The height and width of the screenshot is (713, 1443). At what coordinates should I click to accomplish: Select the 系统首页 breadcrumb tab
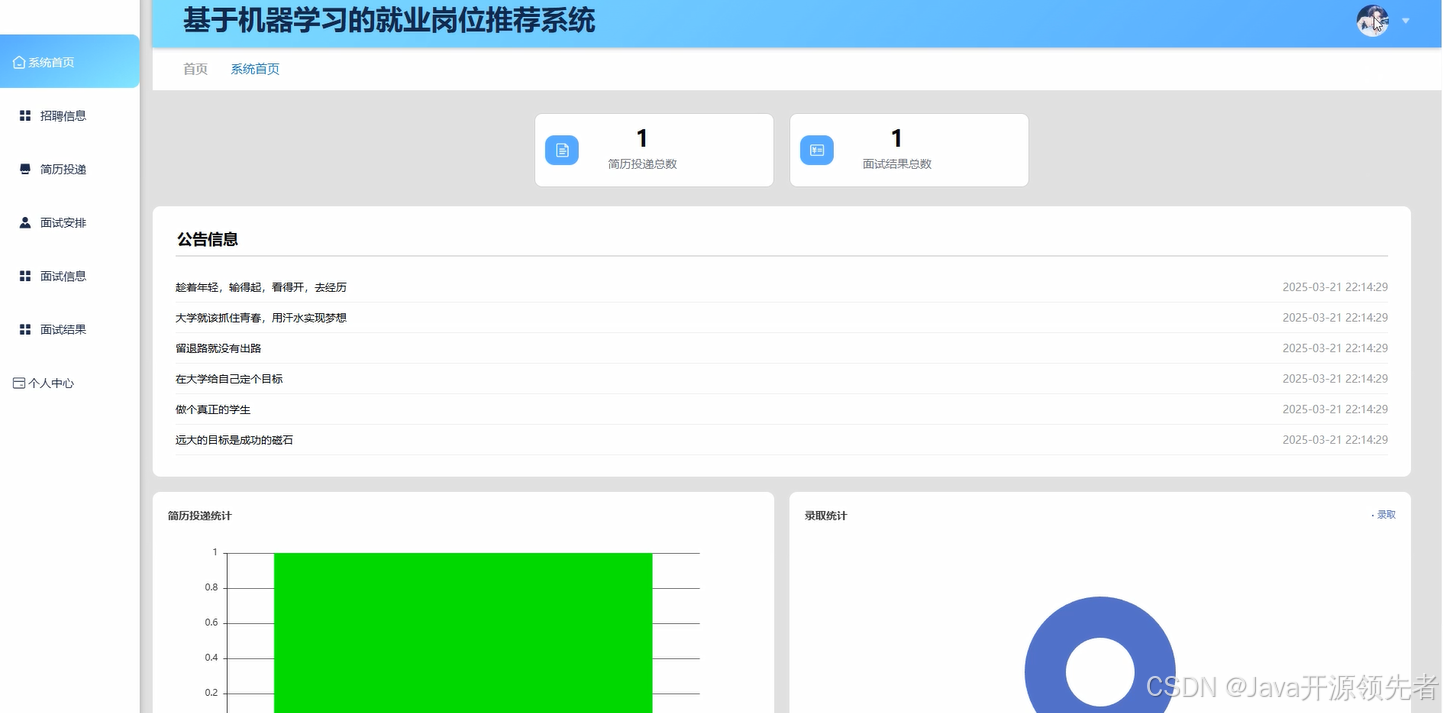tap(254, 68)
